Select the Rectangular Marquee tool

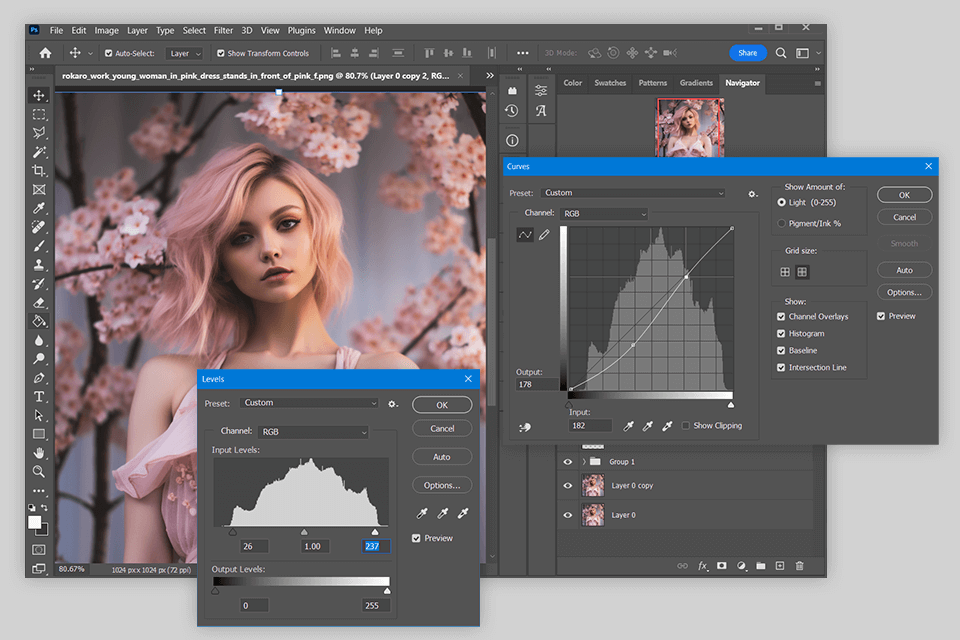[x=39, y=115]
